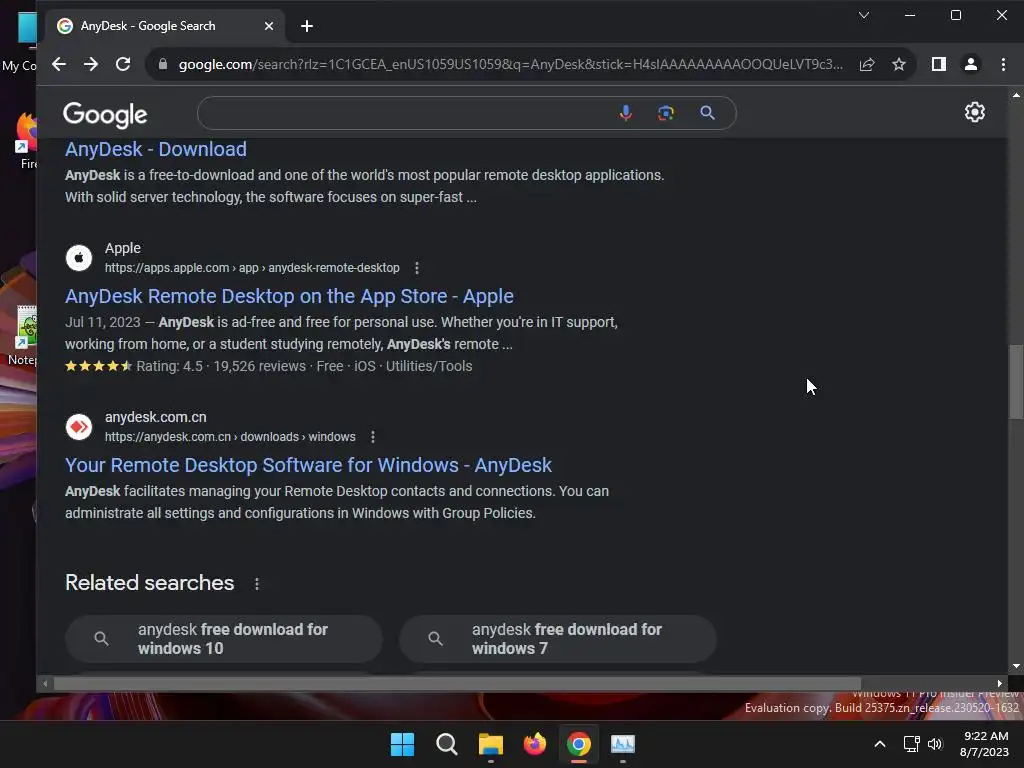The image size is (1024, 768).
Task: Go back to the previous page
Action: point(59,64)
